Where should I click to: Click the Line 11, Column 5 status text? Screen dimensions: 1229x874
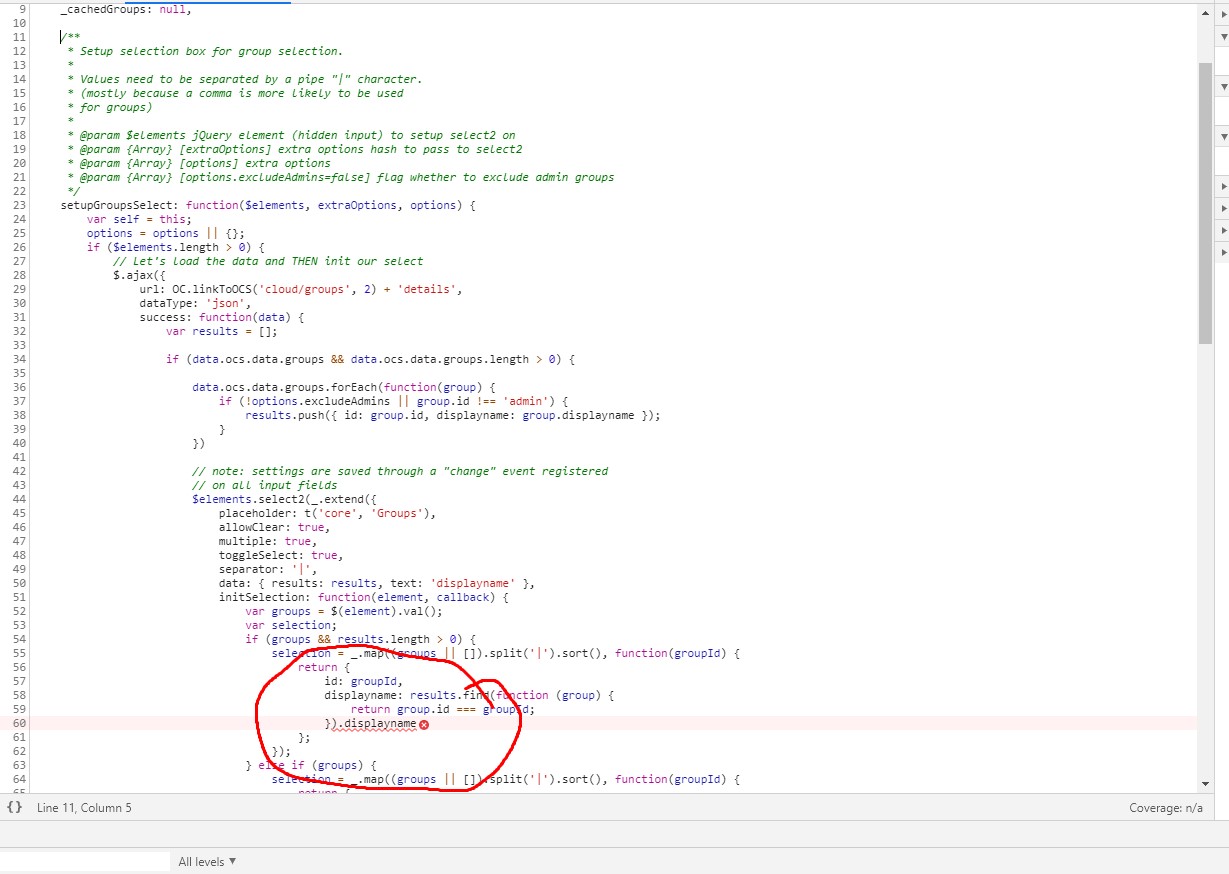pyautogui.click(x=83, y=807)
